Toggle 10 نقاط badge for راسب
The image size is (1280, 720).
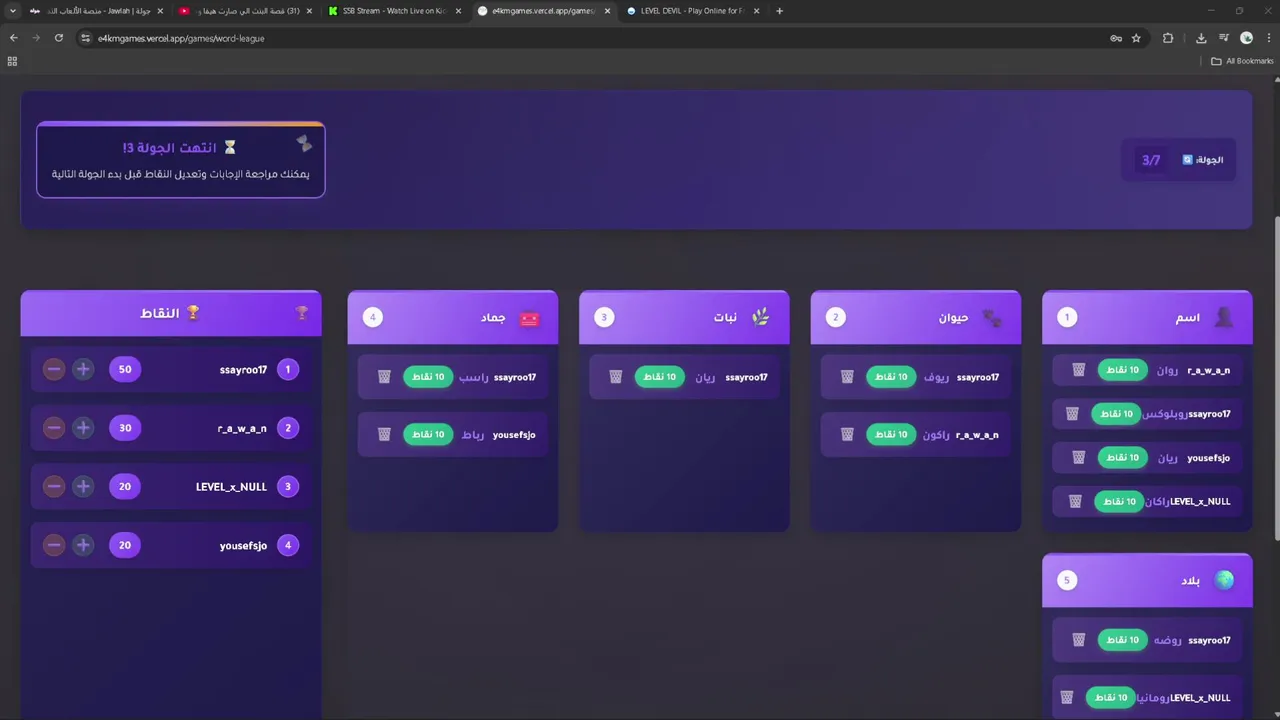(x=428, y=377)
